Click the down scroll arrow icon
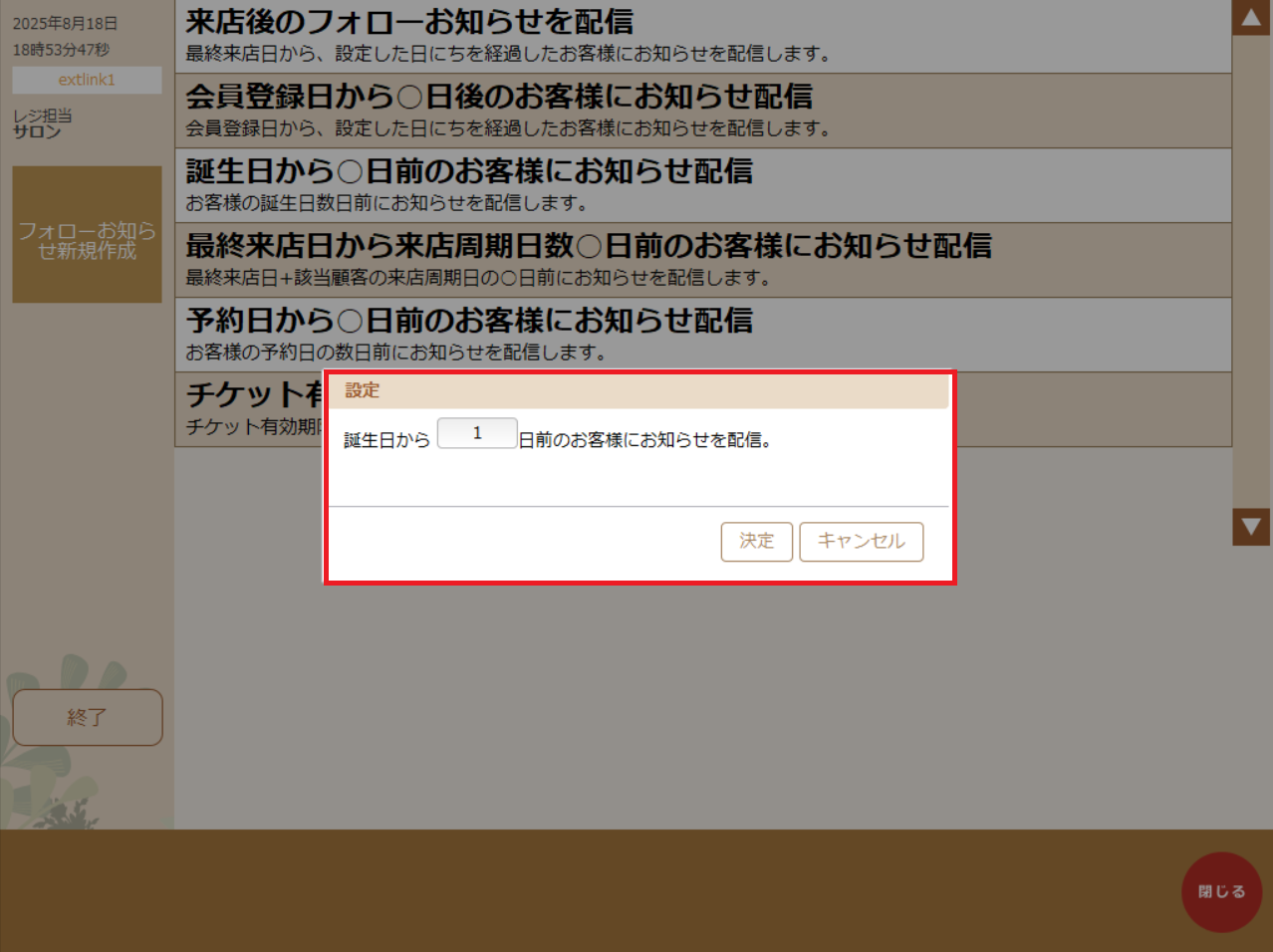Viewport: 1273px width, 952px height. 1251,527
